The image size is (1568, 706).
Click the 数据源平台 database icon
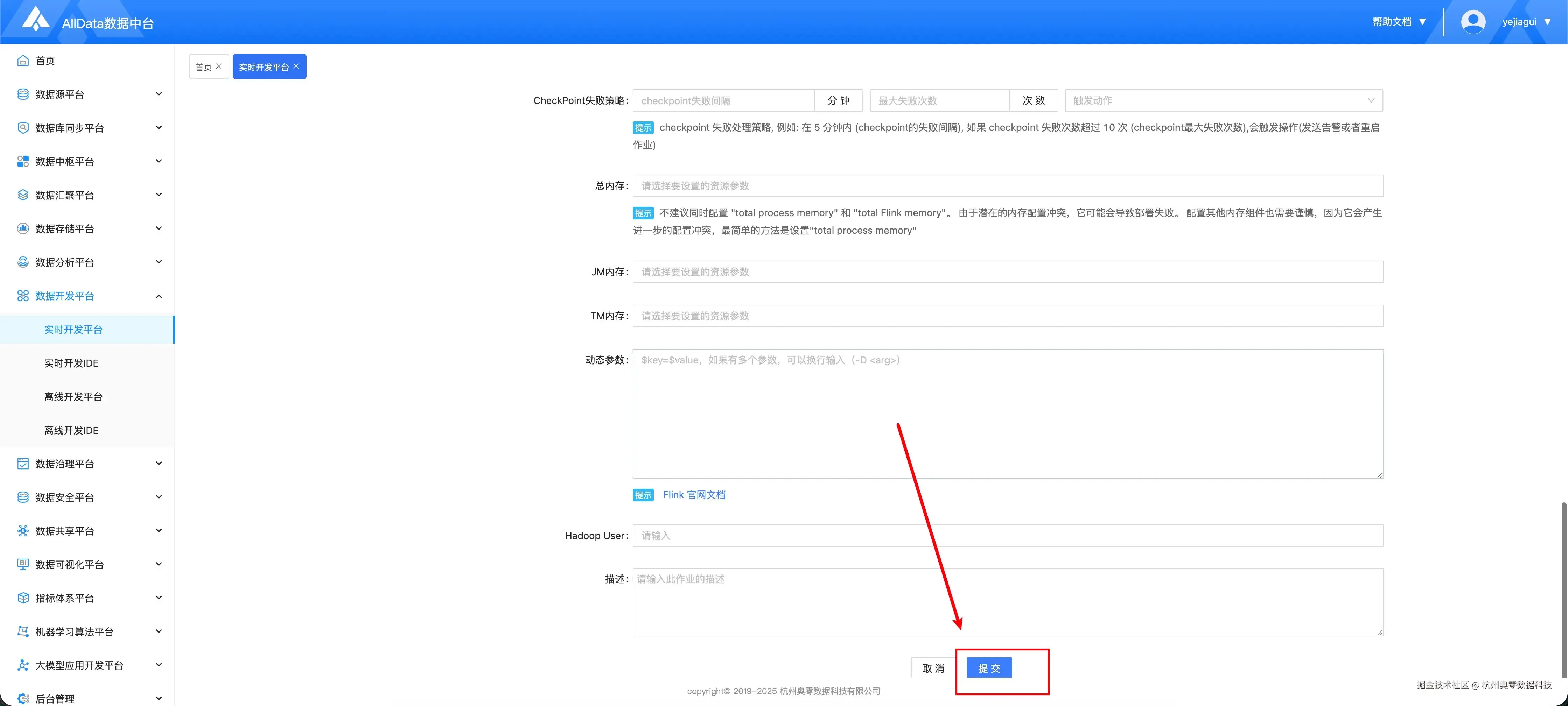pyautogui.click(x=23, y=94)
